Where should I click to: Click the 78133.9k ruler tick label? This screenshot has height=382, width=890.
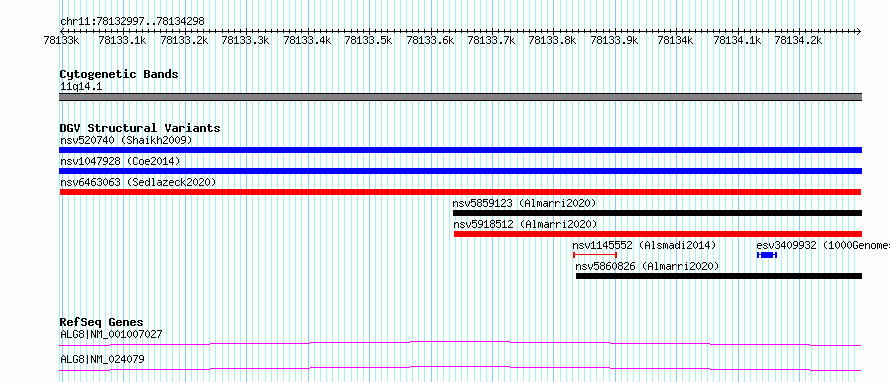point(615,40)
